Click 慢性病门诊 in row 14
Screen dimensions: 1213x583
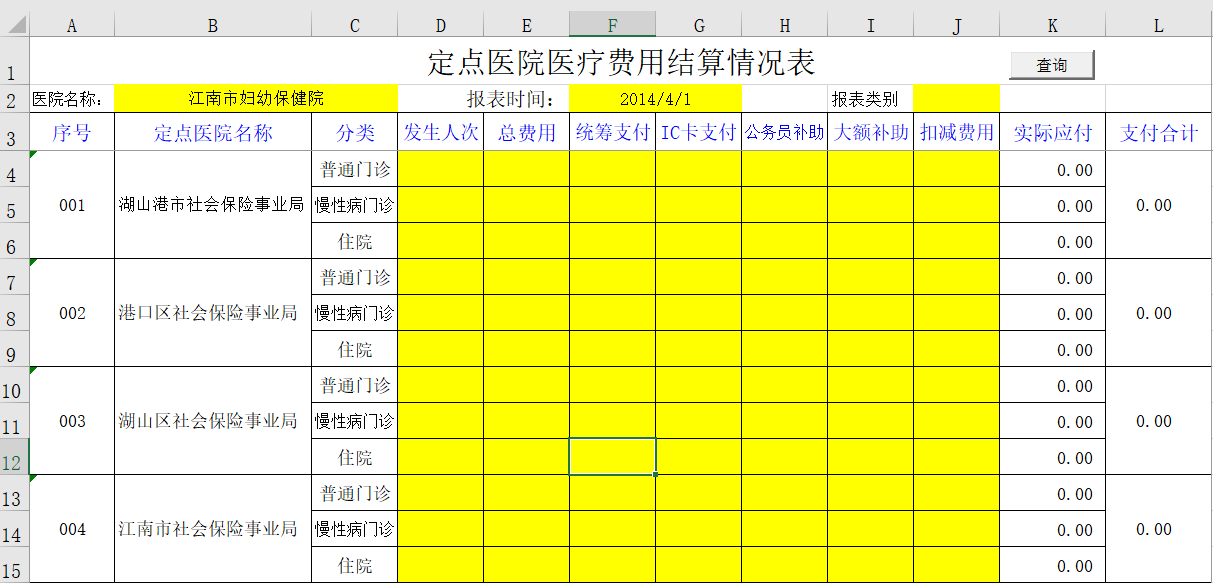(355, 529)
